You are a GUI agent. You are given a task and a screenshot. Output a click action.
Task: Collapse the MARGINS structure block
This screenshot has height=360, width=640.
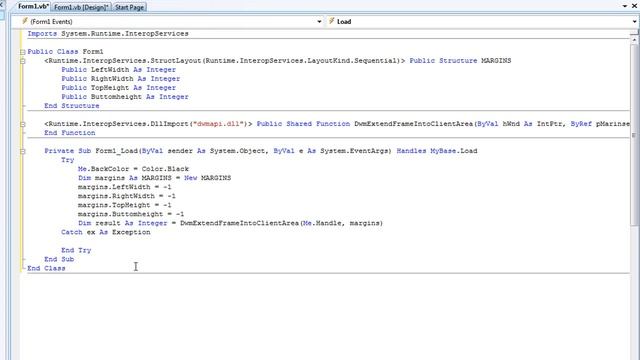pos(22,61)
